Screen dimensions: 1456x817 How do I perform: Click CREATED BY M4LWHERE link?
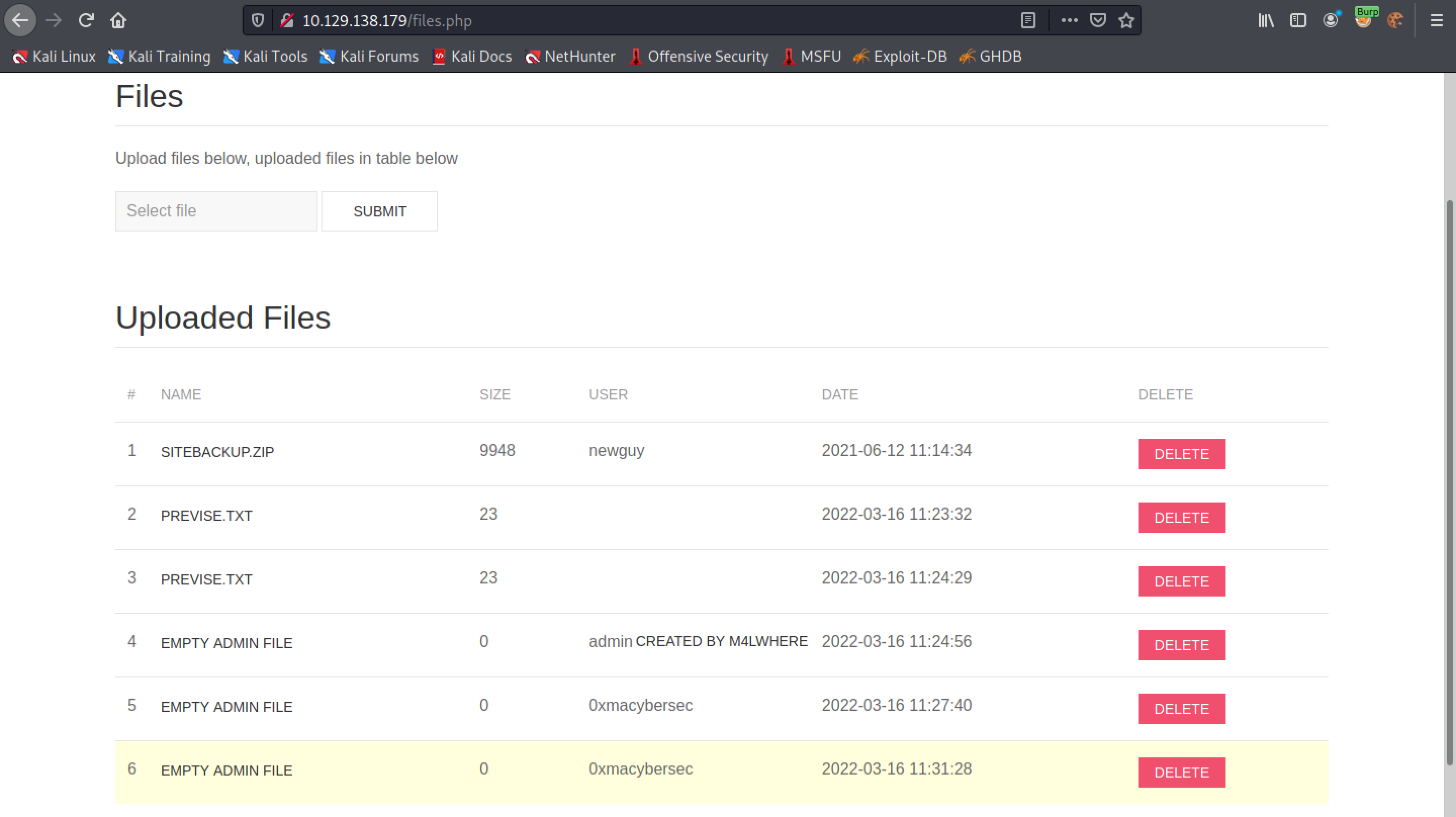pos(721,641)
